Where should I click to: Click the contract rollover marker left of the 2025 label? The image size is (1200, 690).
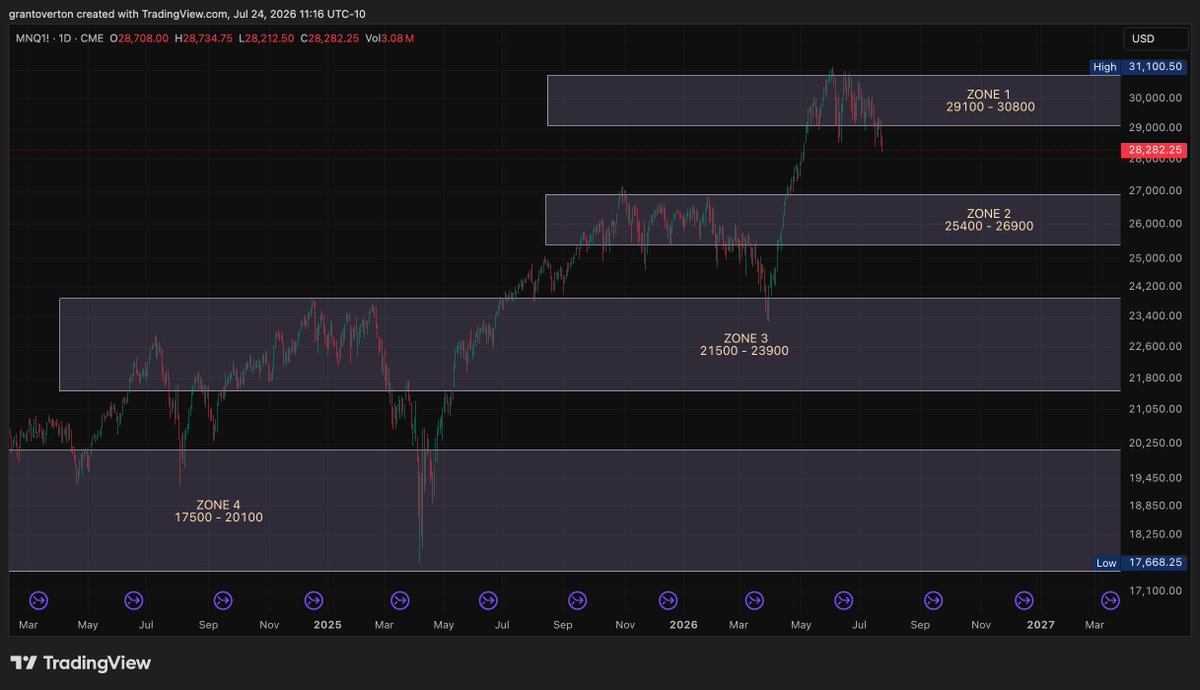click(313, 600)
